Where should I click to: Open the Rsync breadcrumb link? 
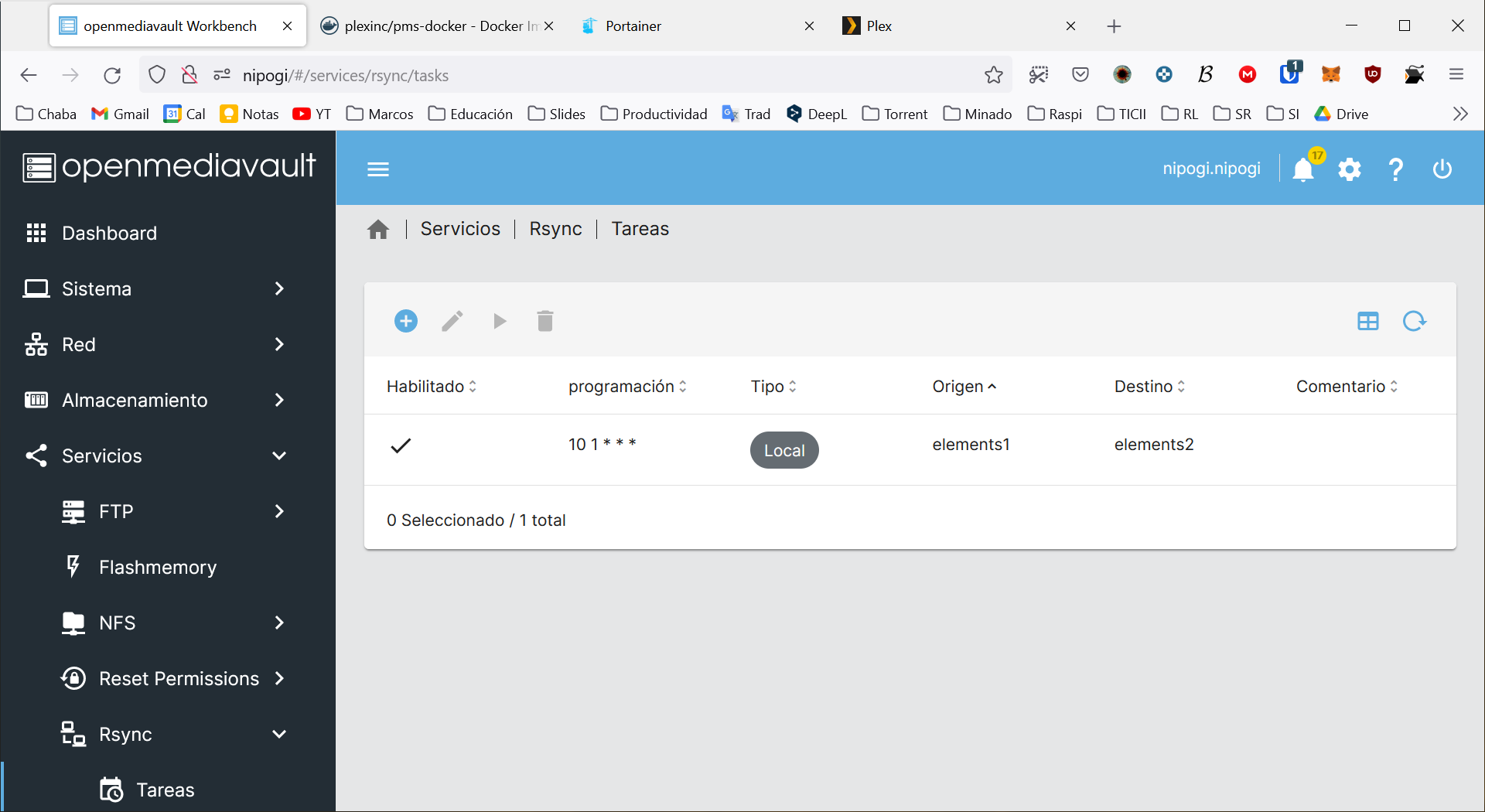coord(555,228)
